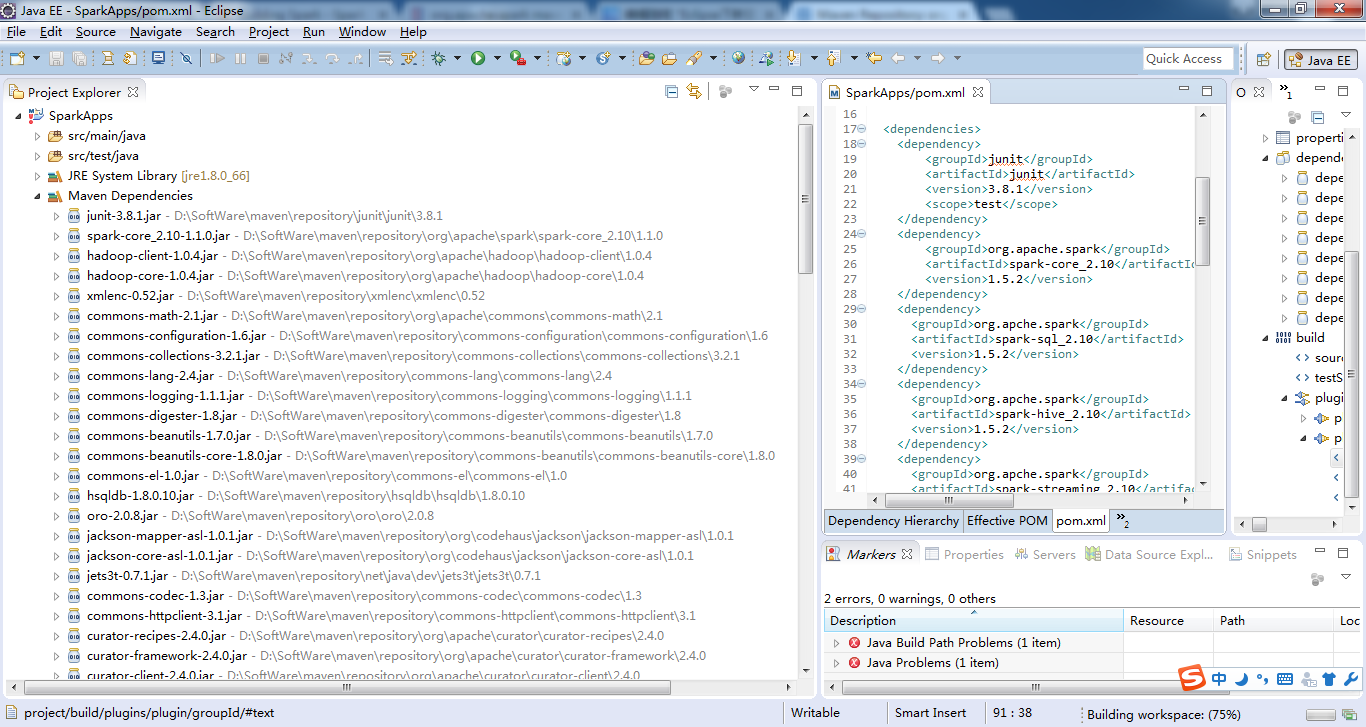Toggle fold marker at editor line 34
The height and width of the screenshot is (727, 1366).
click(x=862, y=384)
